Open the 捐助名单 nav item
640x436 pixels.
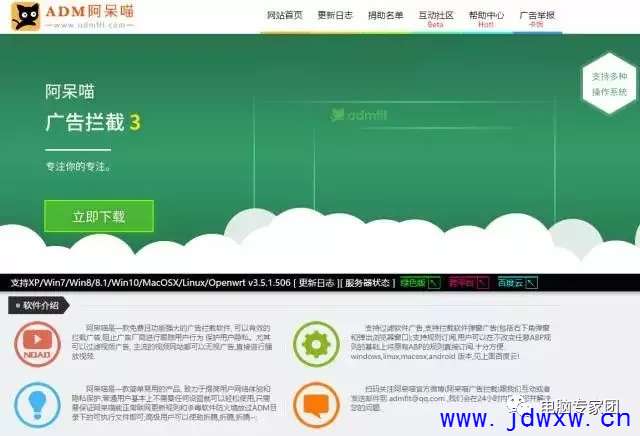click(386, 16)
